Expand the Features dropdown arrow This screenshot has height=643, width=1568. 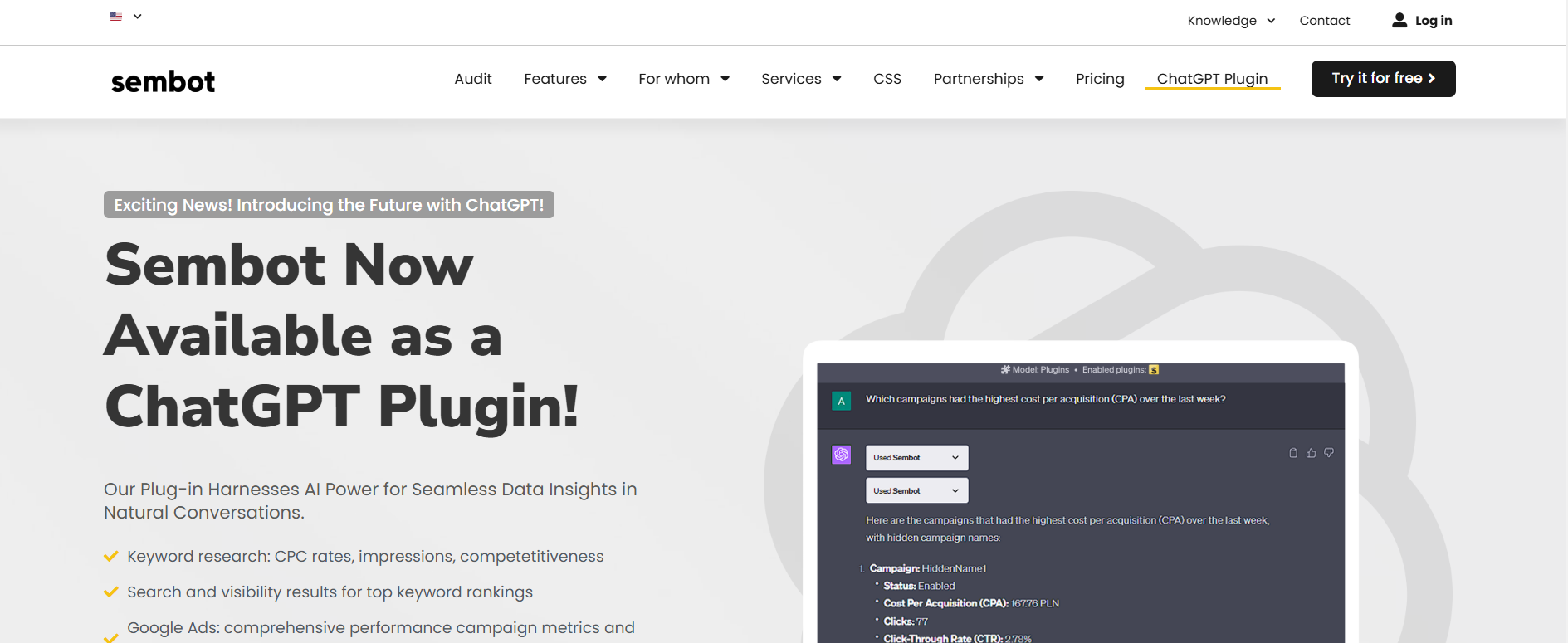coord(602,79)
